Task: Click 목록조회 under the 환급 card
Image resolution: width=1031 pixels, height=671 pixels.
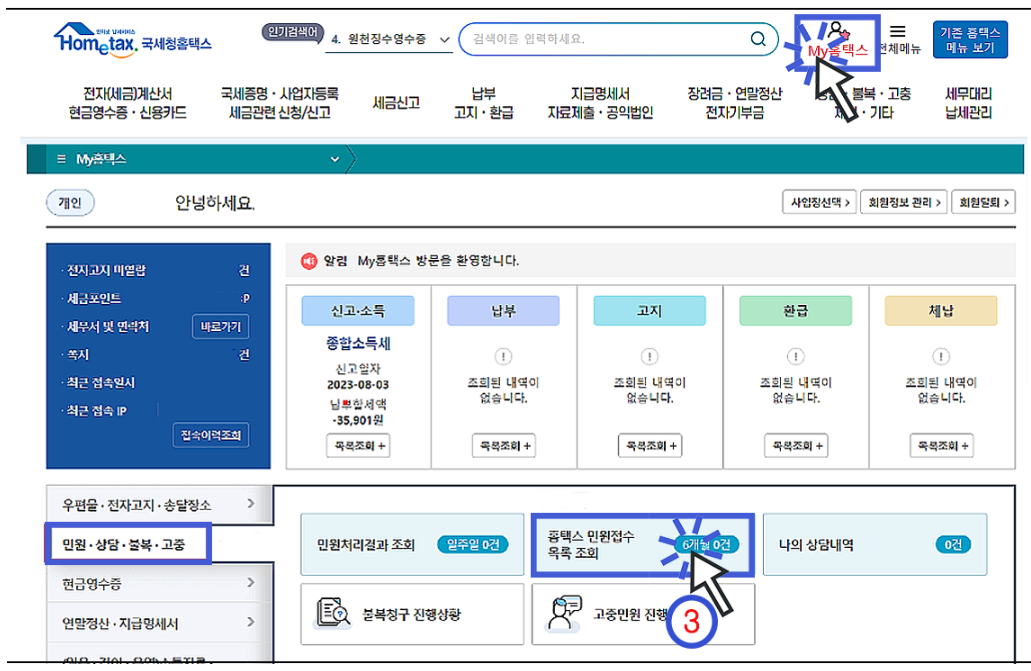Action: pos(794,445)
